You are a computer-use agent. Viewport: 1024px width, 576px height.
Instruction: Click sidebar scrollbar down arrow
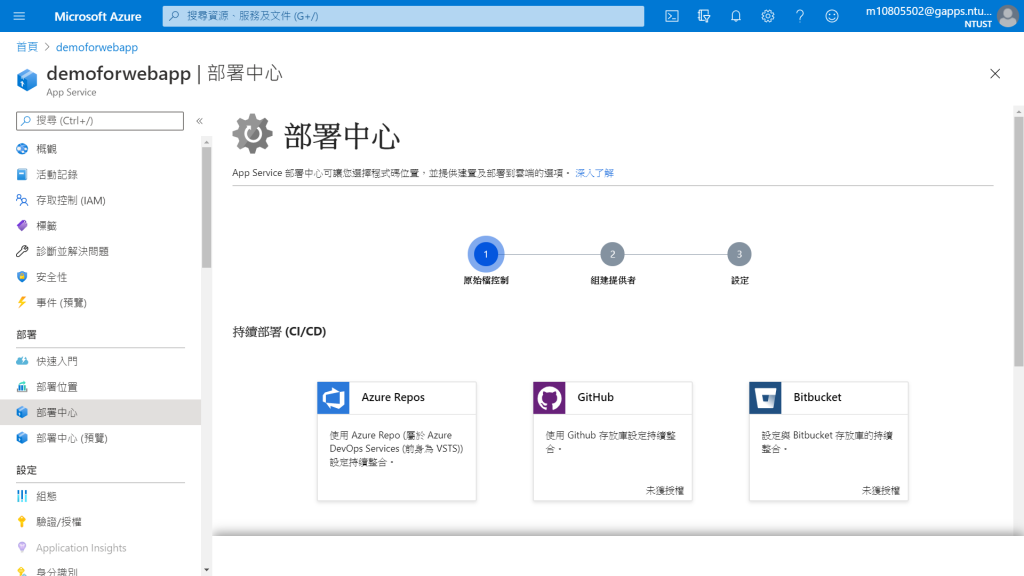(206, 569)
